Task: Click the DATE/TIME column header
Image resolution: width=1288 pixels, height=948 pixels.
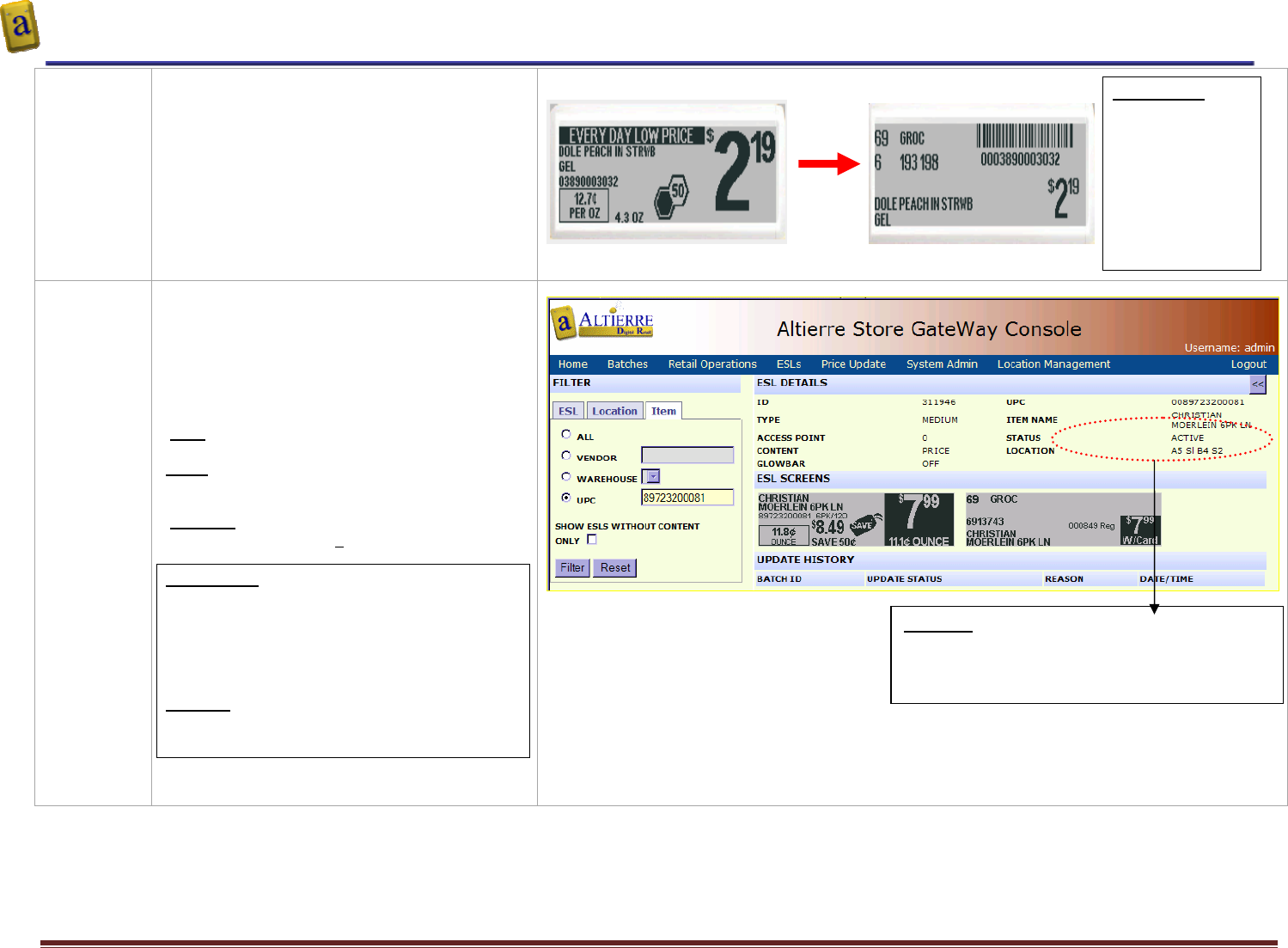Action: (x=1166, y=579)
